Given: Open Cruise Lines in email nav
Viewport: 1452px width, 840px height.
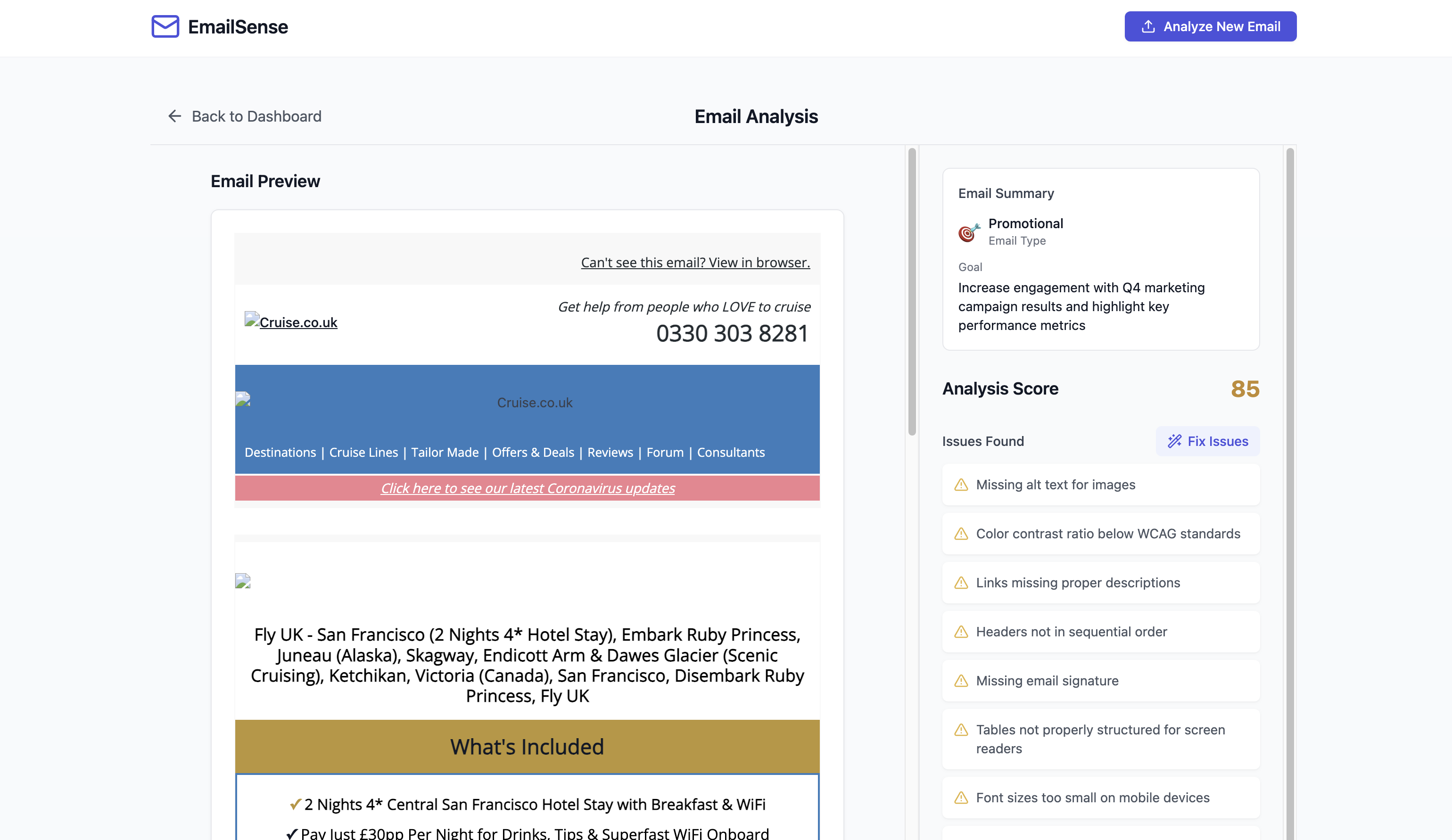Looking at the screenshot, I should pyautogui.click(x=363, y=452).
